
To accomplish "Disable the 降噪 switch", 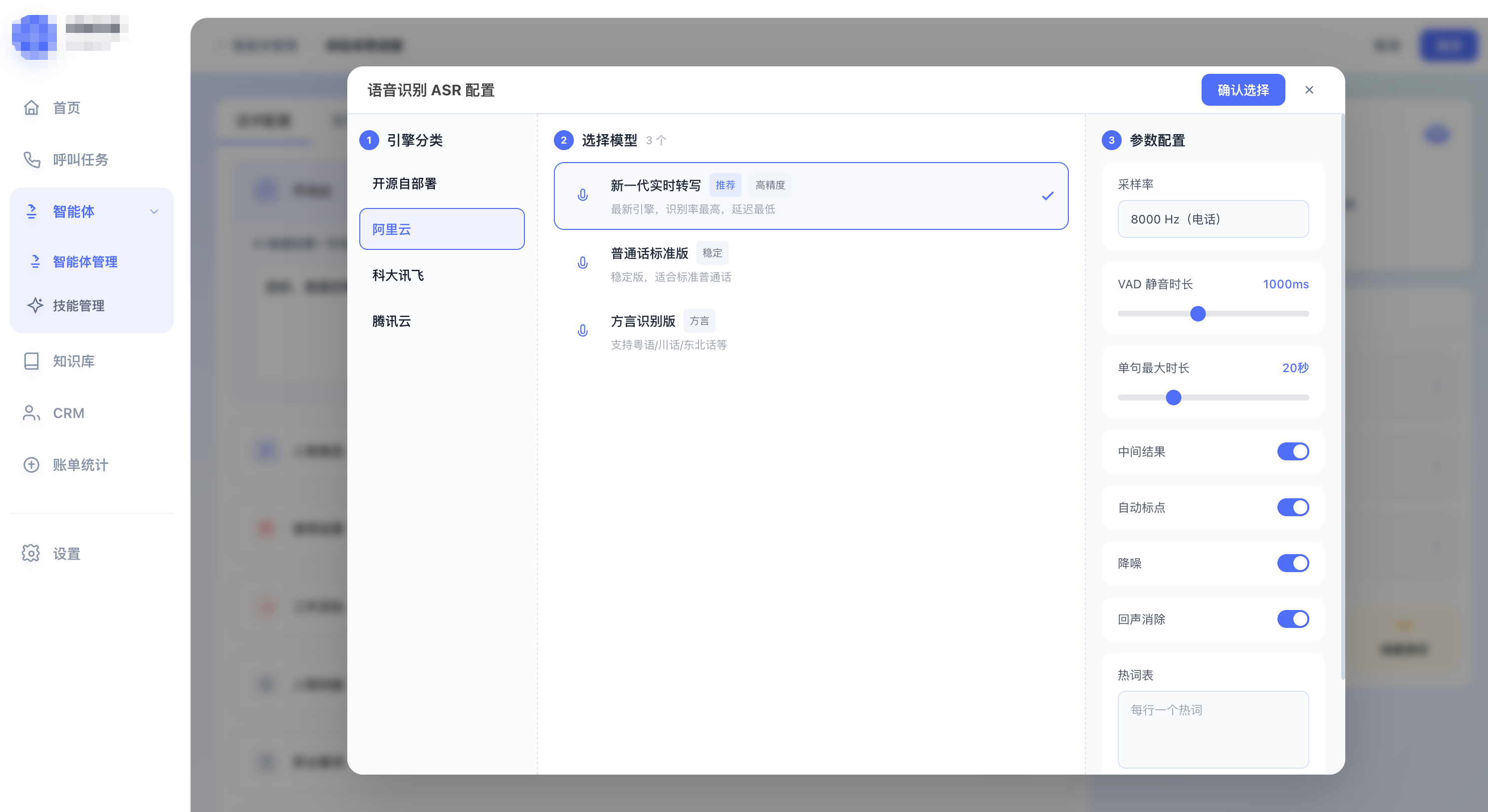I will (1292, 563).
